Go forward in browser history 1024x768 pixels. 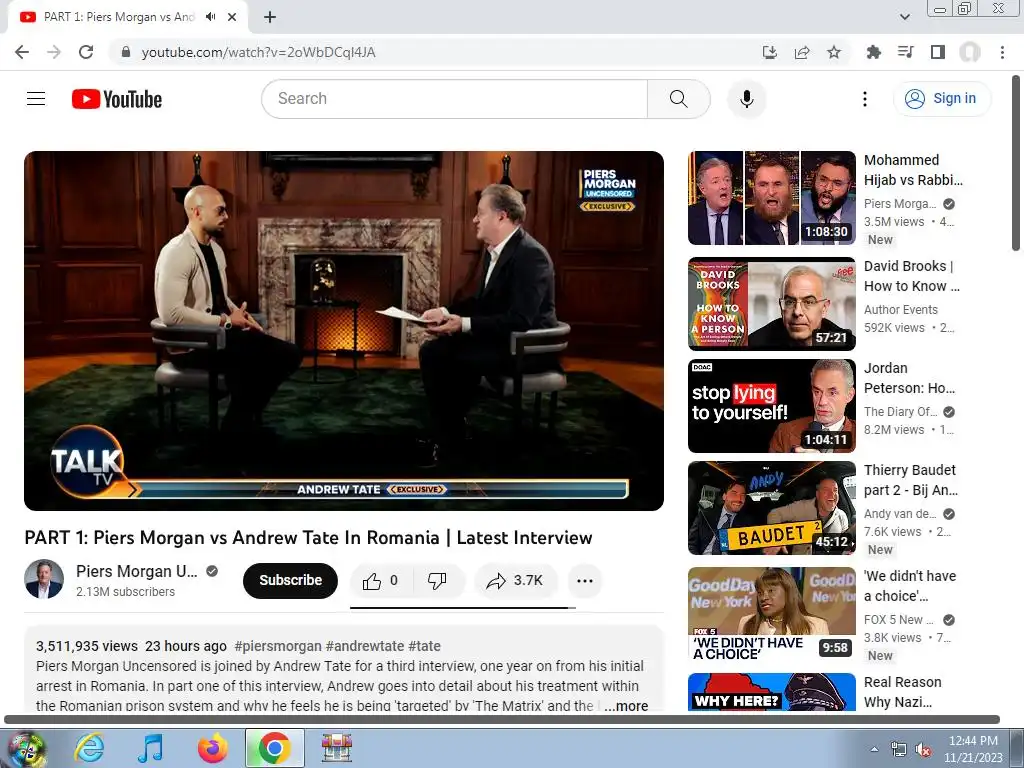click(54, 52)
